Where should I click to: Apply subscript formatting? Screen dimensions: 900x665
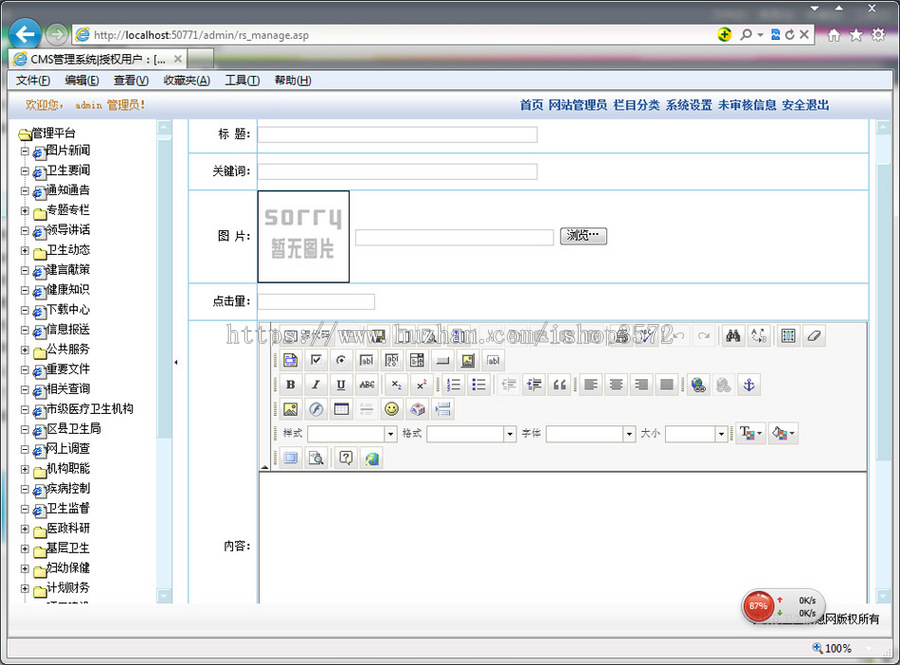click(x=396, y=385)
